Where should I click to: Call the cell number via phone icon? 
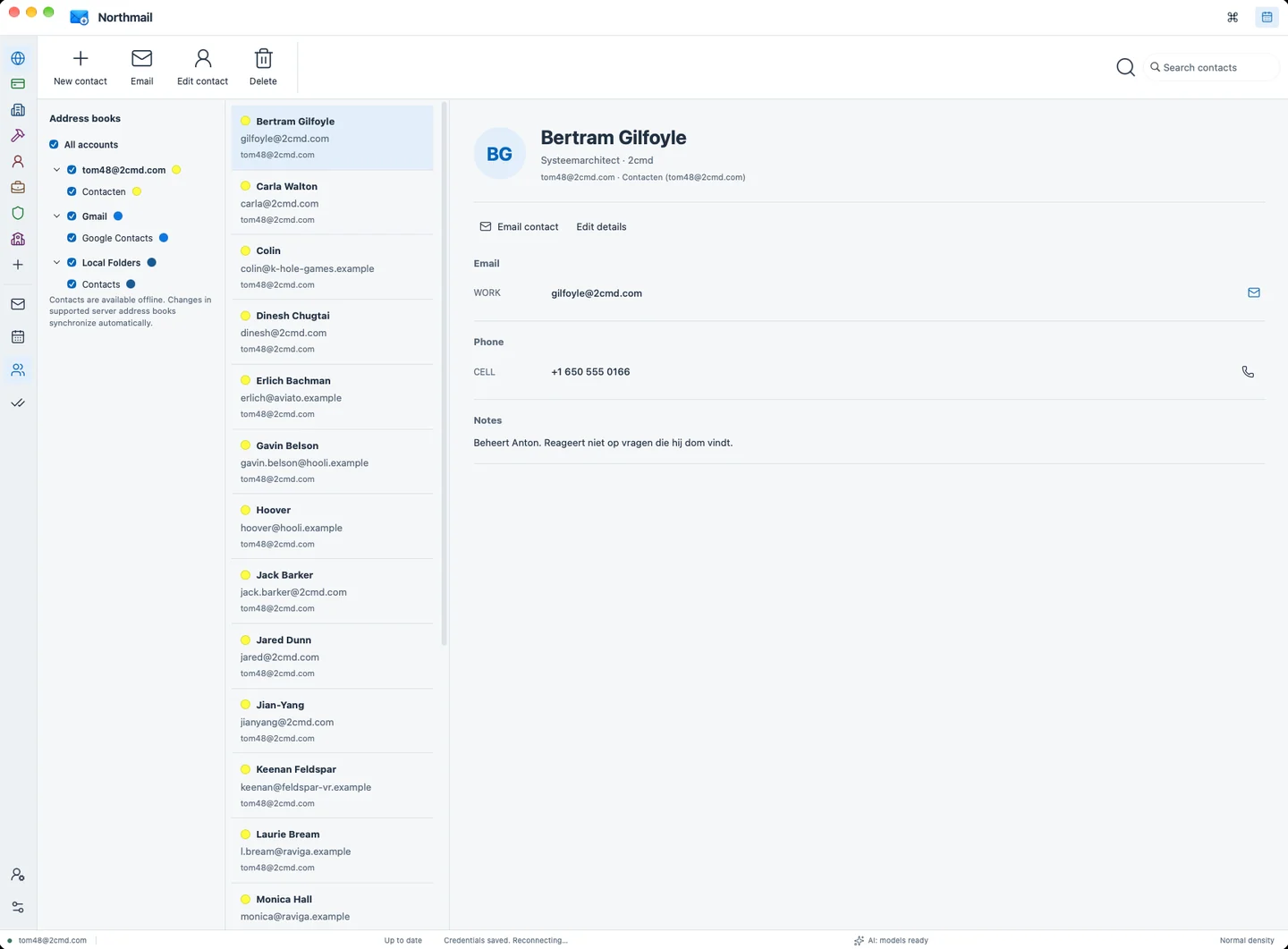[x=1248, y=371]
